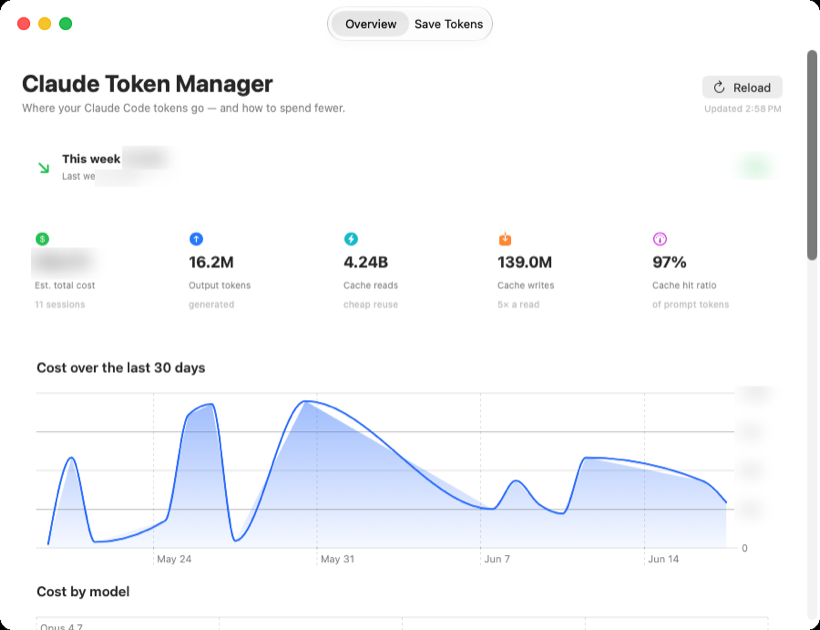Click the 'Output tokens' label

coord(220,285)
